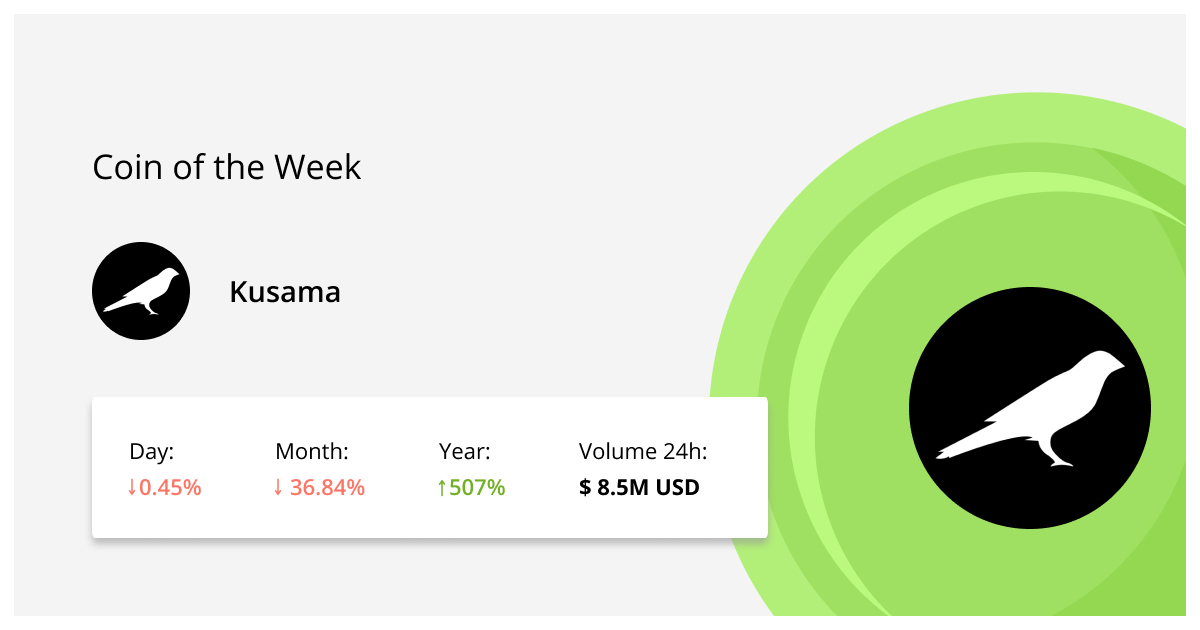Click the red down arrow beside 36.84%
The height and width of the screenshot is (630, 1200).
[x=278, y=488]
